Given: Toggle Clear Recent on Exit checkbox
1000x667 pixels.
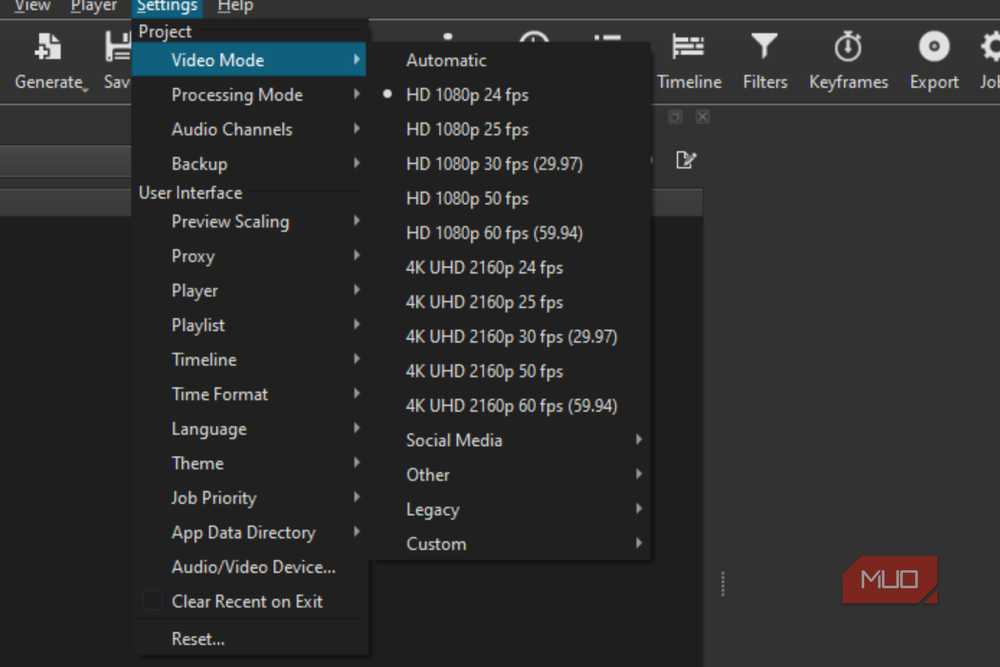Looking at the screenshot, I should click(152, 601).
